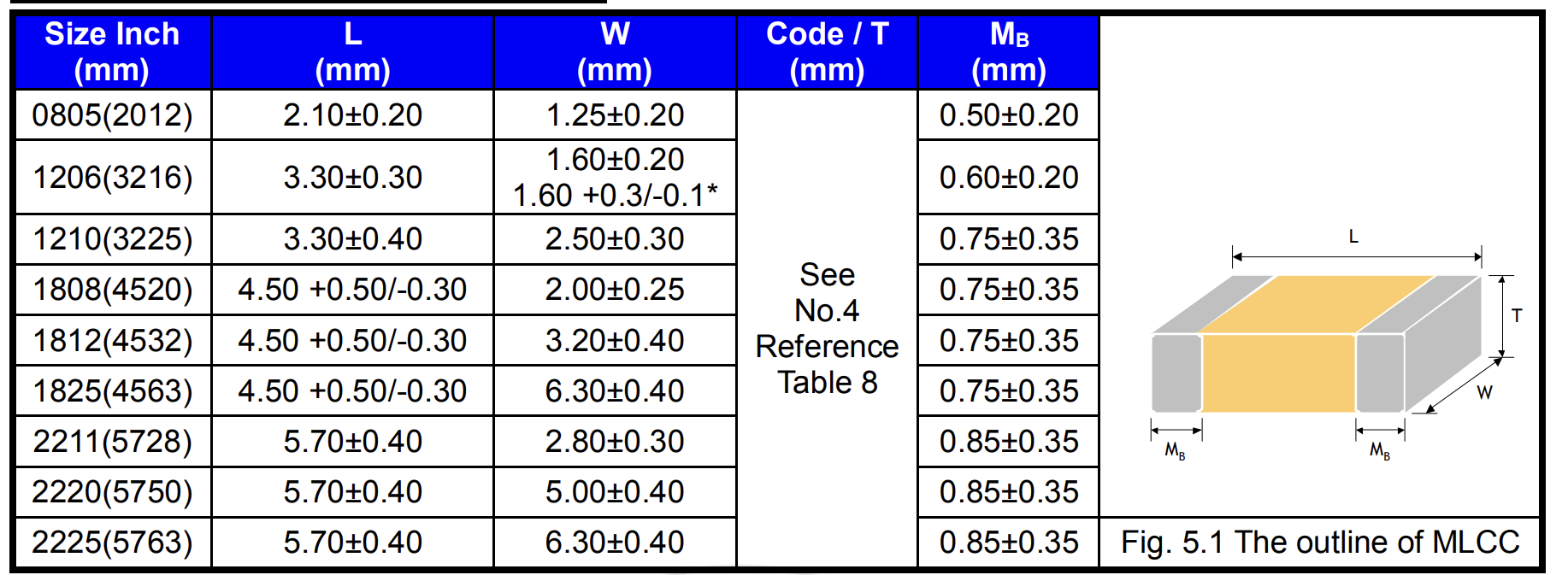
Task: Click the 2.00±0.25 width value
Action: (615, 290)
